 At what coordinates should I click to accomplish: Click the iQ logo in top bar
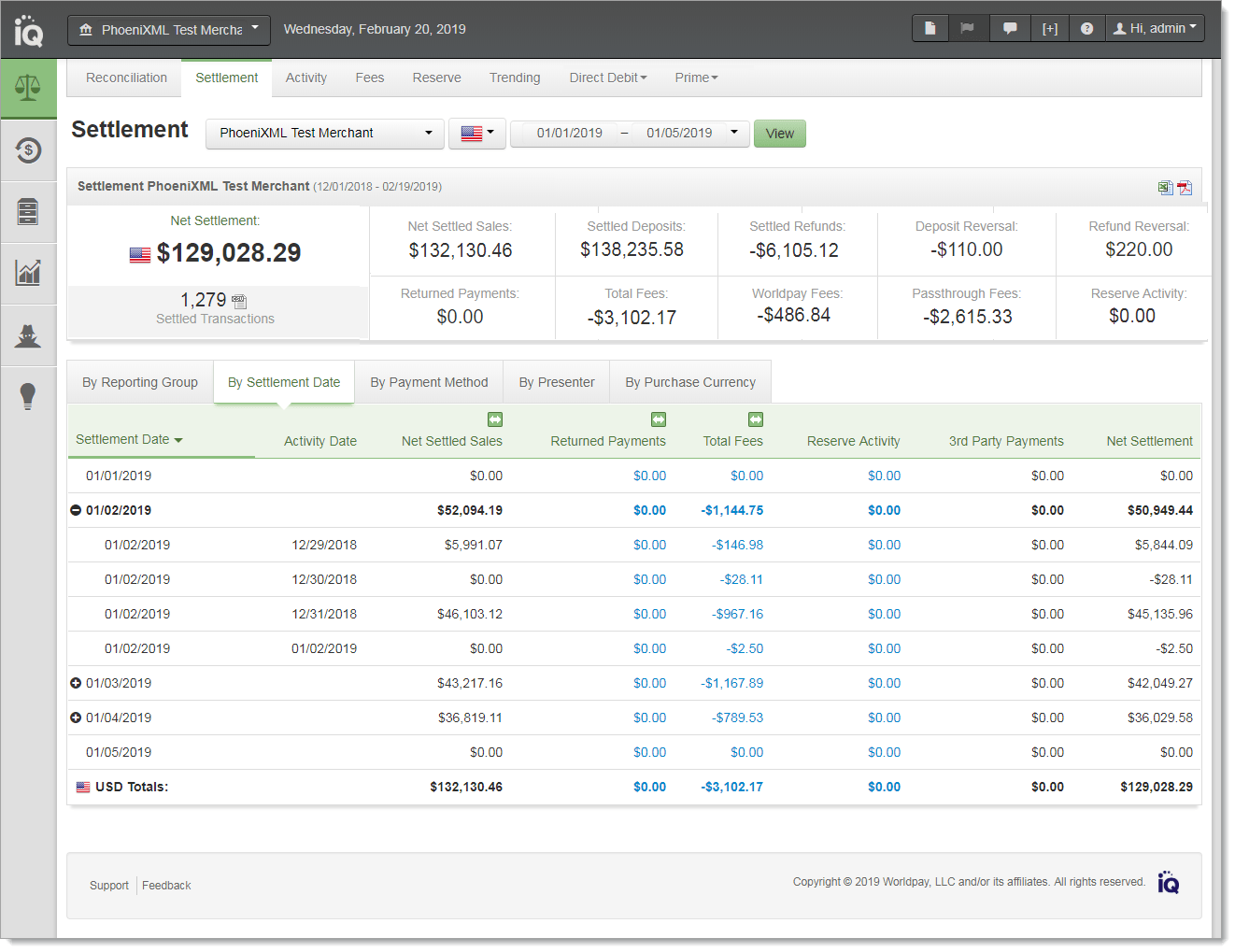[29, 30]
